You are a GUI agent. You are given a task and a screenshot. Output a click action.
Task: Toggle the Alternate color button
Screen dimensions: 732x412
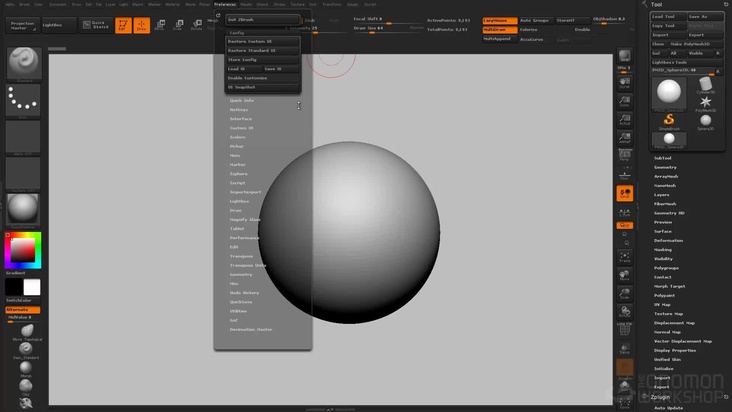(x=22, y=310)
